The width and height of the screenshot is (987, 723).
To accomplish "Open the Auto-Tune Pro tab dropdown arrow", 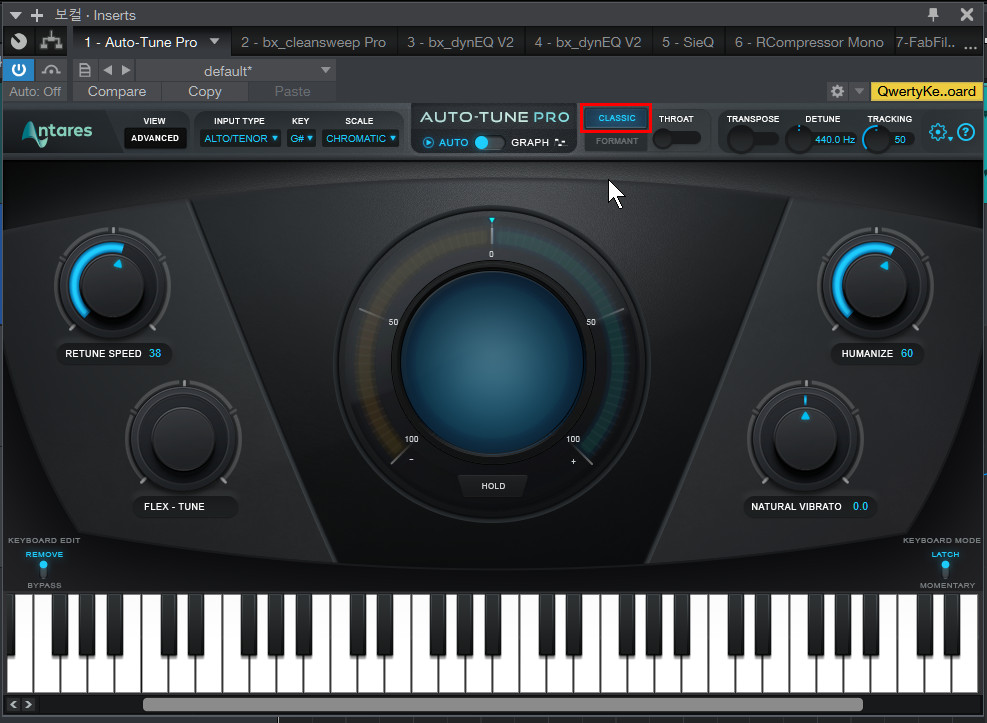I will pyautogui.click(x=215, y=42).
